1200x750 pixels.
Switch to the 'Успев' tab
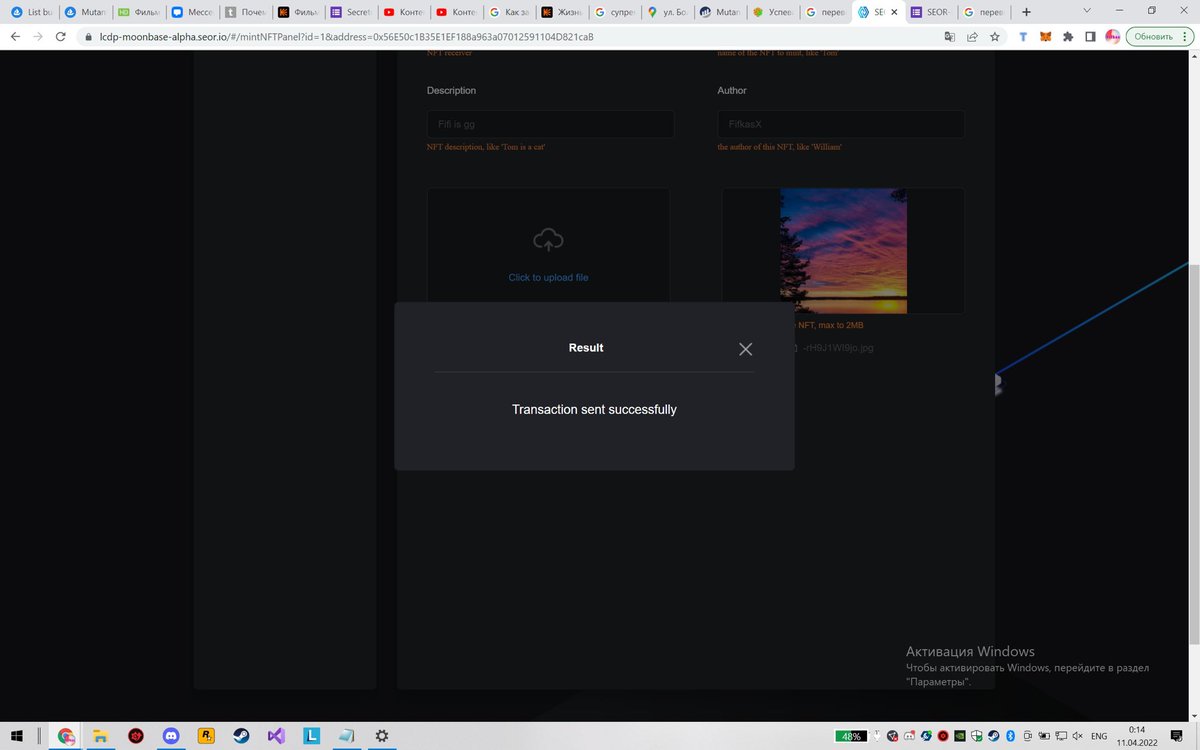(774, 12)
